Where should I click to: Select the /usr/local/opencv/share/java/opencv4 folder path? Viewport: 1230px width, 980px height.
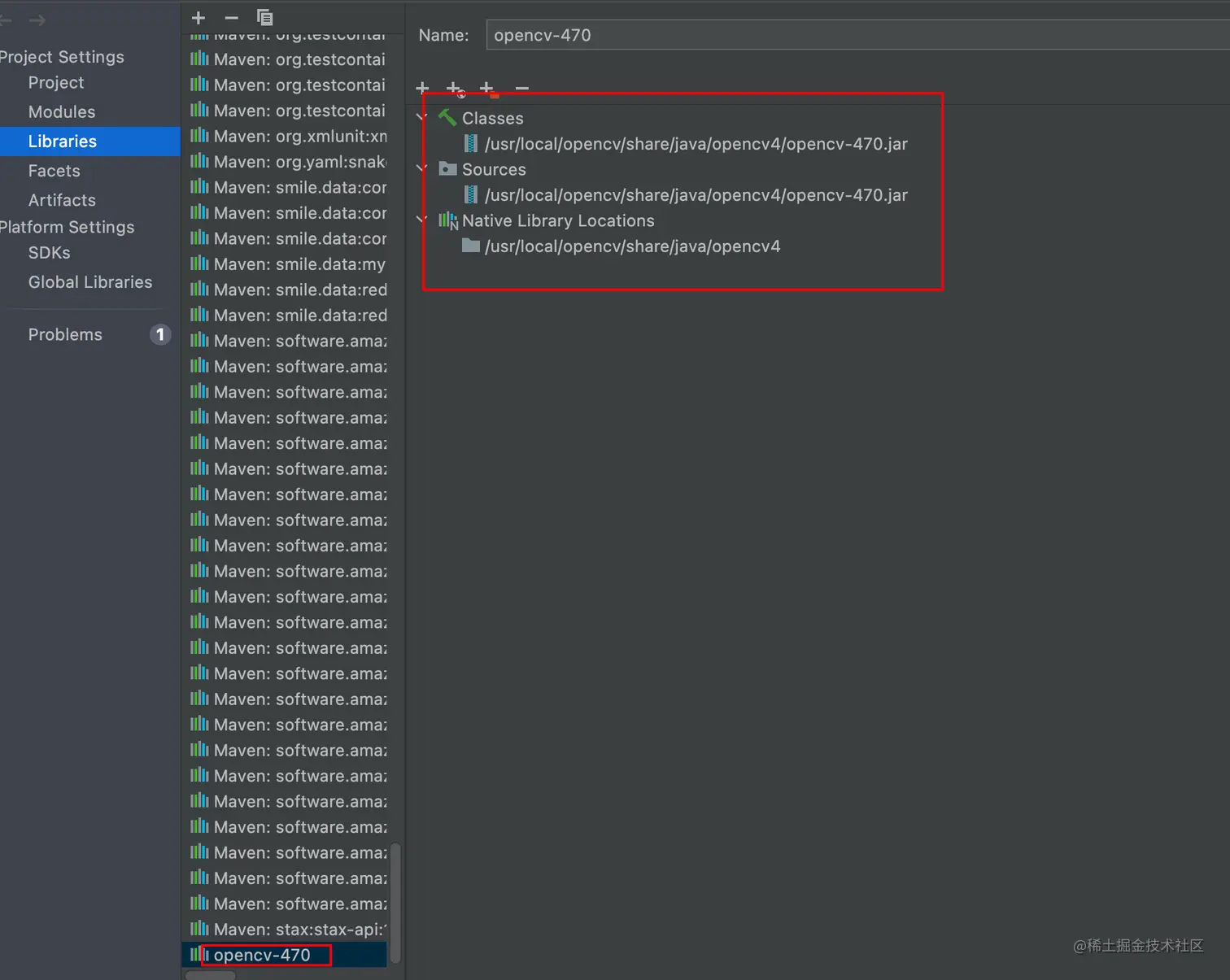pos(632,246)
